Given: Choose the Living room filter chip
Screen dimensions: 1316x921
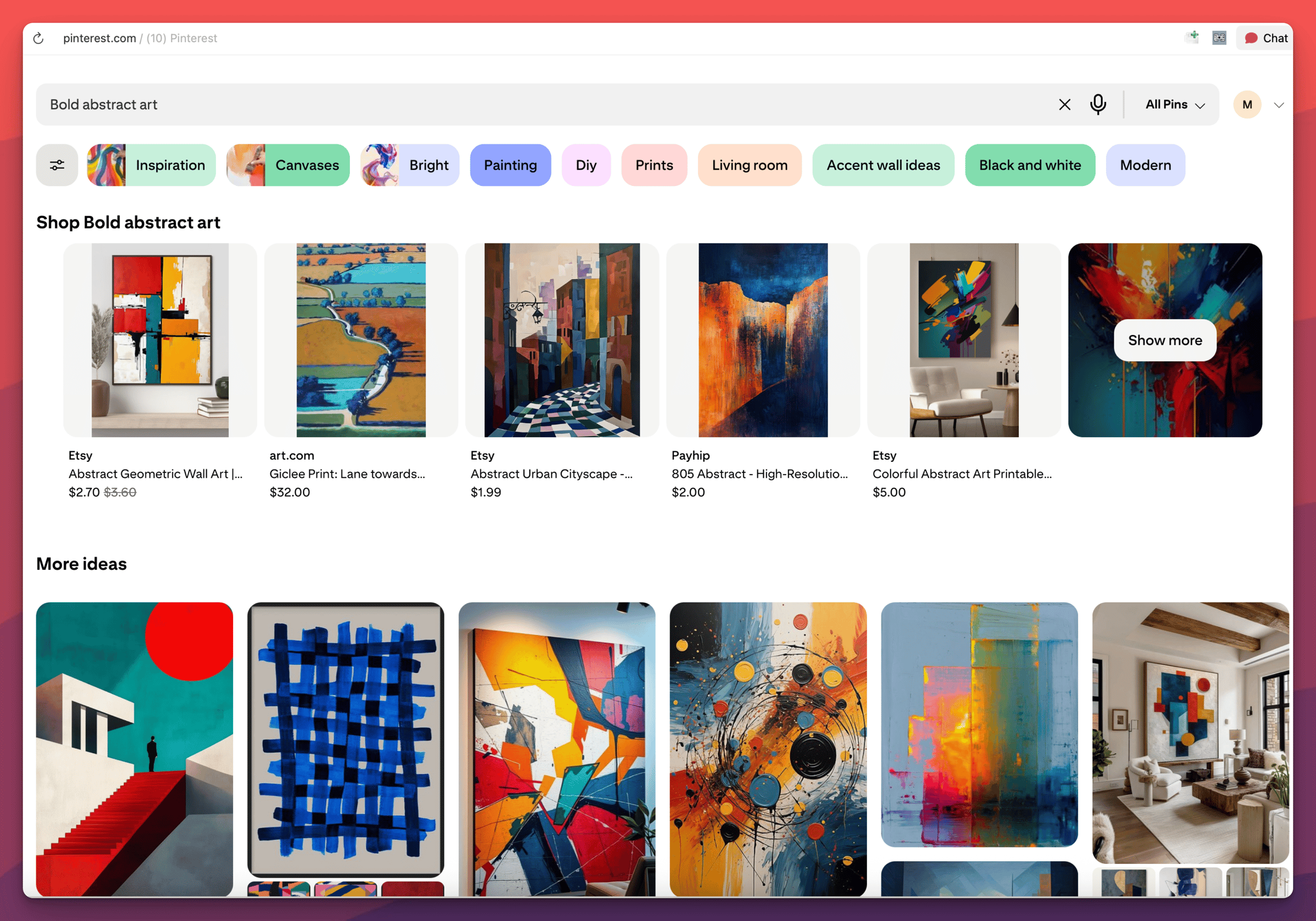Looking at the screenshot, I should pos(749,165).
